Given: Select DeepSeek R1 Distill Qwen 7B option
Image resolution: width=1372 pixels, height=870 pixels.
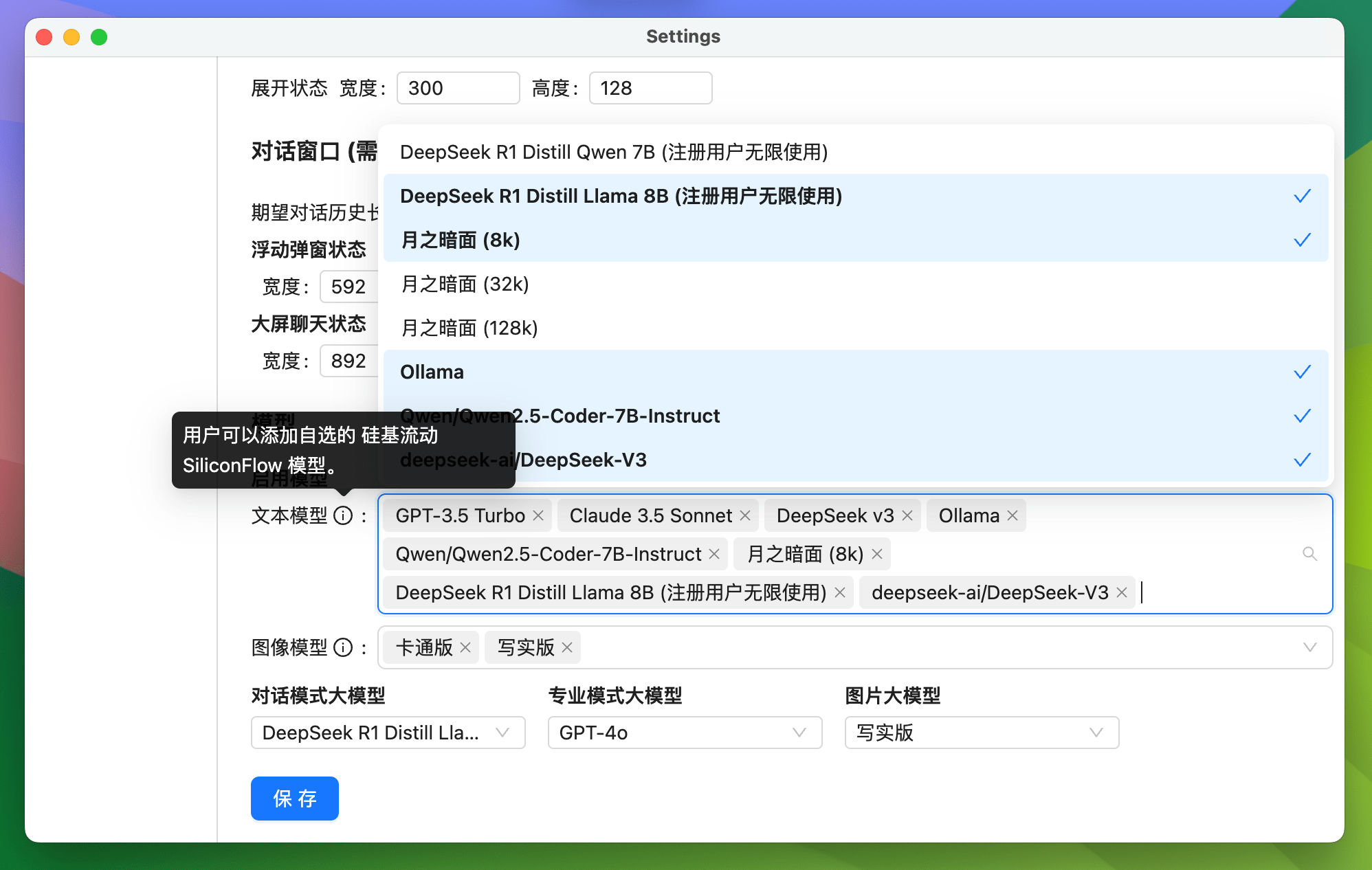Looking at the screenshot, I should point(856,152).
